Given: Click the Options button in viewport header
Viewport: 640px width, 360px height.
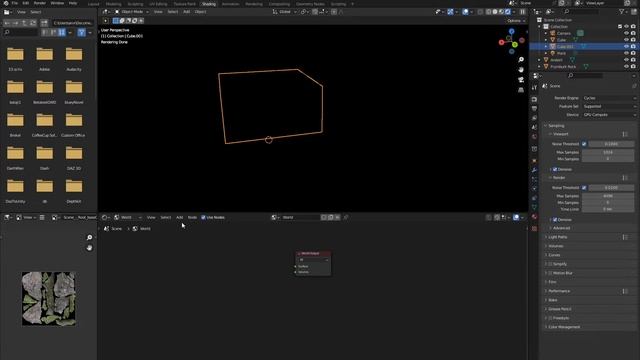Looking at the screenshot, I should (516, 20).
